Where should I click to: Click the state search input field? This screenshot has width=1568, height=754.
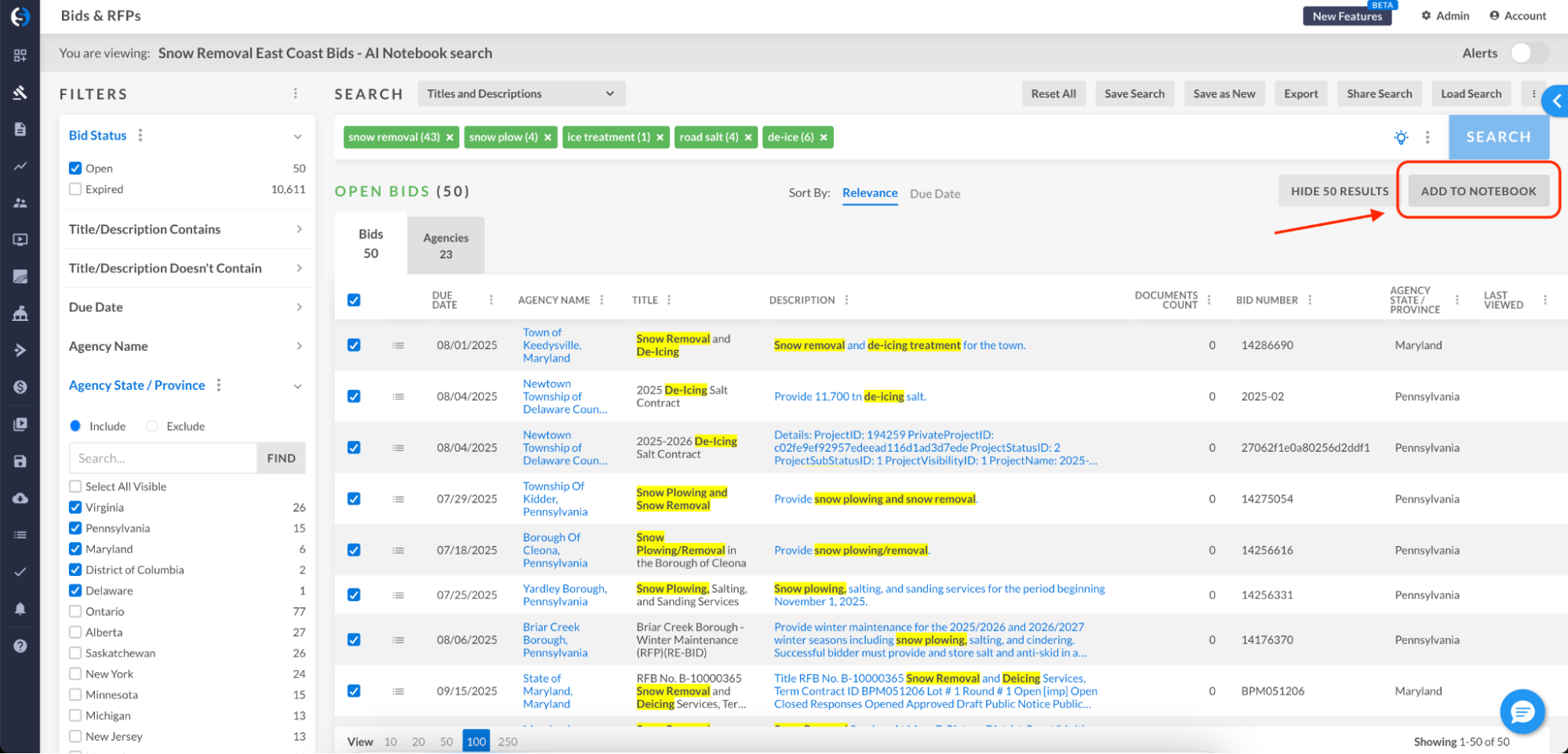point(163,458)
